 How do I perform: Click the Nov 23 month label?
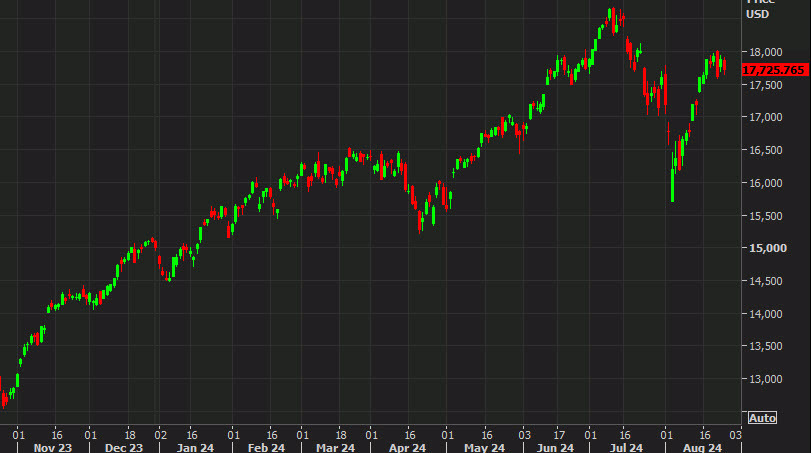tap(53, 447)
